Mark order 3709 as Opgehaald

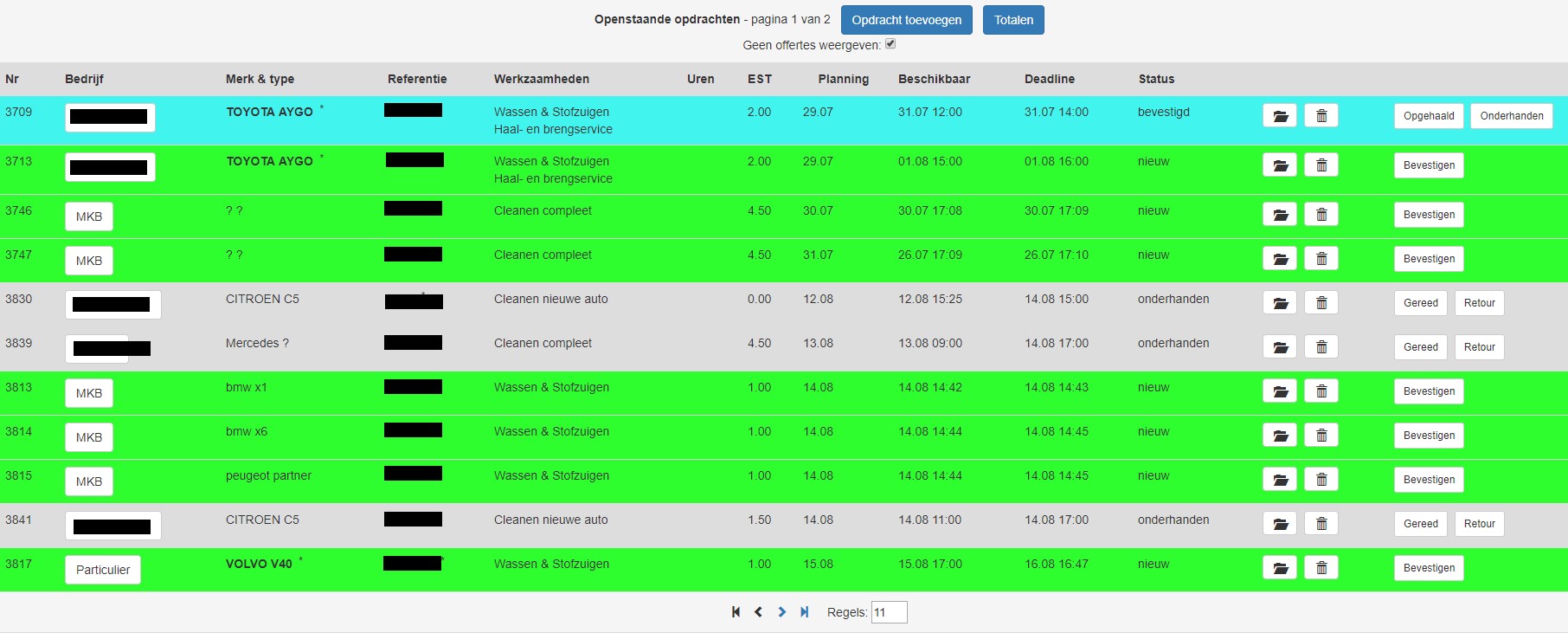[1429, 116]
